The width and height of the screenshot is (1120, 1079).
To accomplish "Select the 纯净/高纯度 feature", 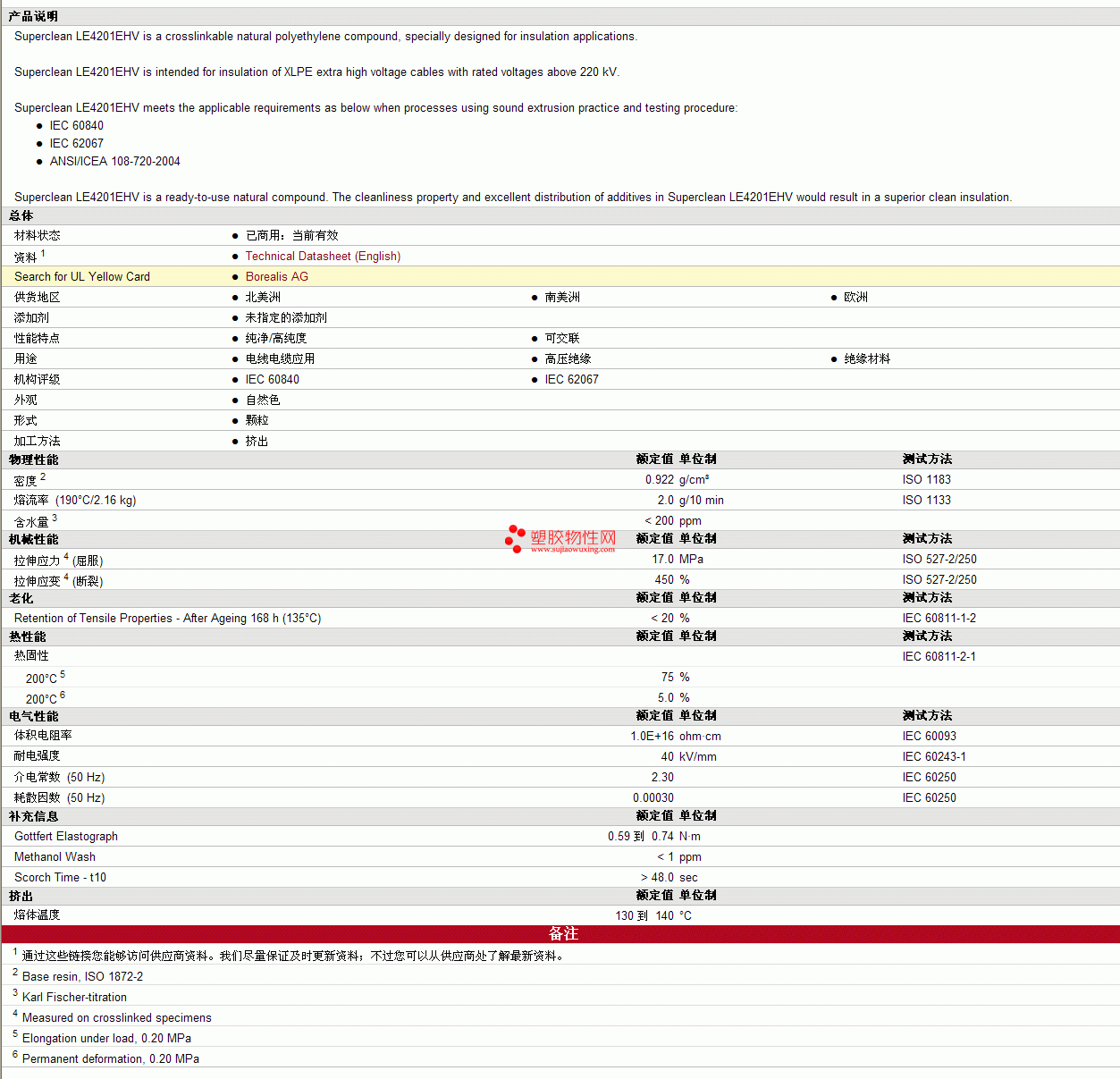I will click(x=276, y=338).
